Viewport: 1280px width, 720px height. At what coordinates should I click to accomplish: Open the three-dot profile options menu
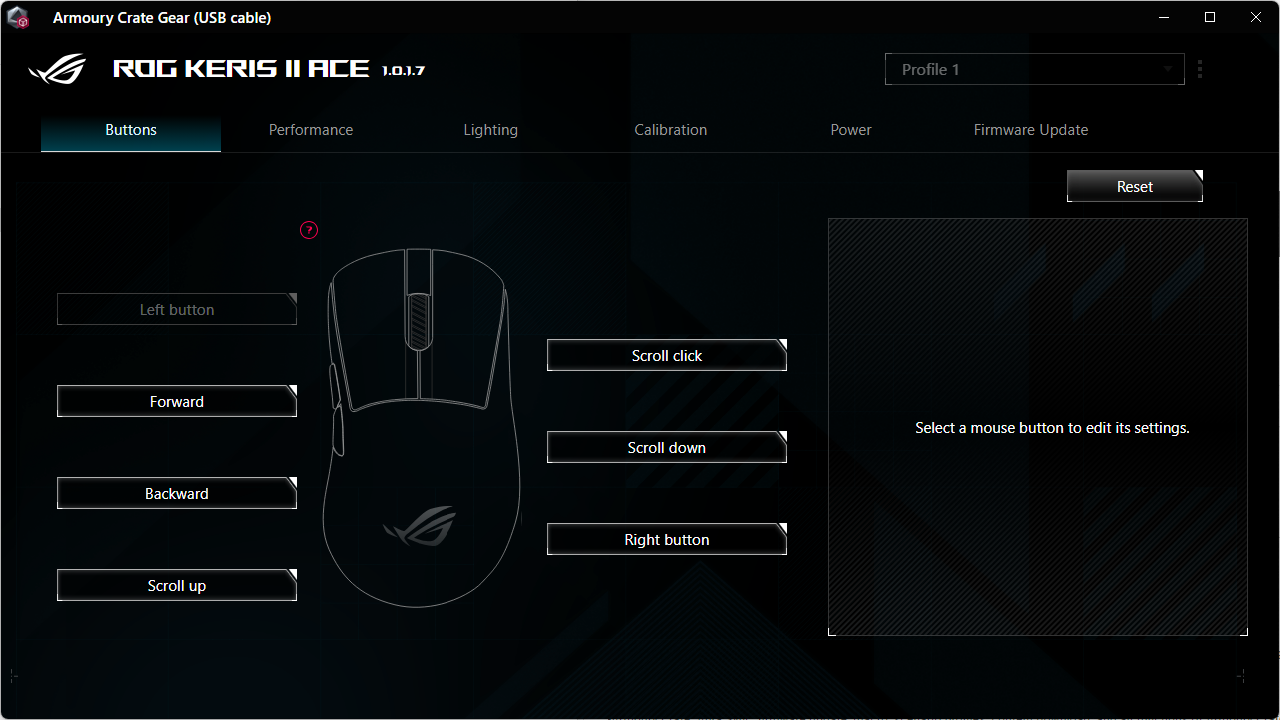1200,69
